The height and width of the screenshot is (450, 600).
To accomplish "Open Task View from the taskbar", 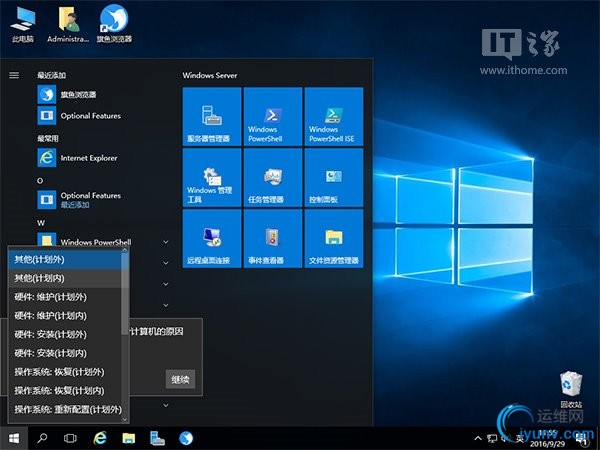I will pyautogui.click(x=70, y=438).
